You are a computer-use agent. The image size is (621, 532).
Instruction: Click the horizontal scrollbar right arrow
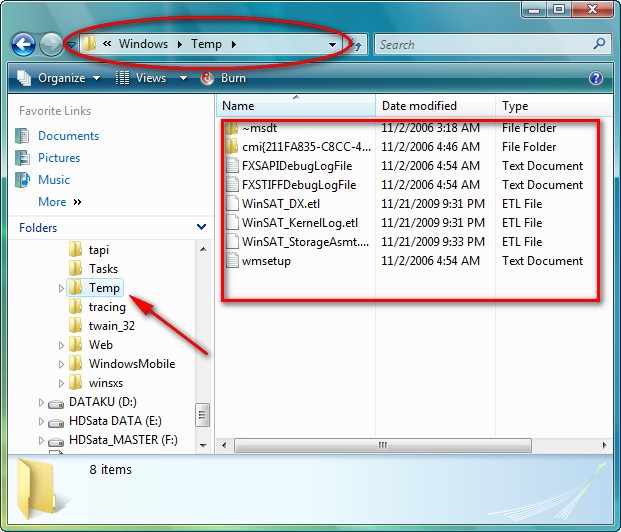tap(604, 445)
